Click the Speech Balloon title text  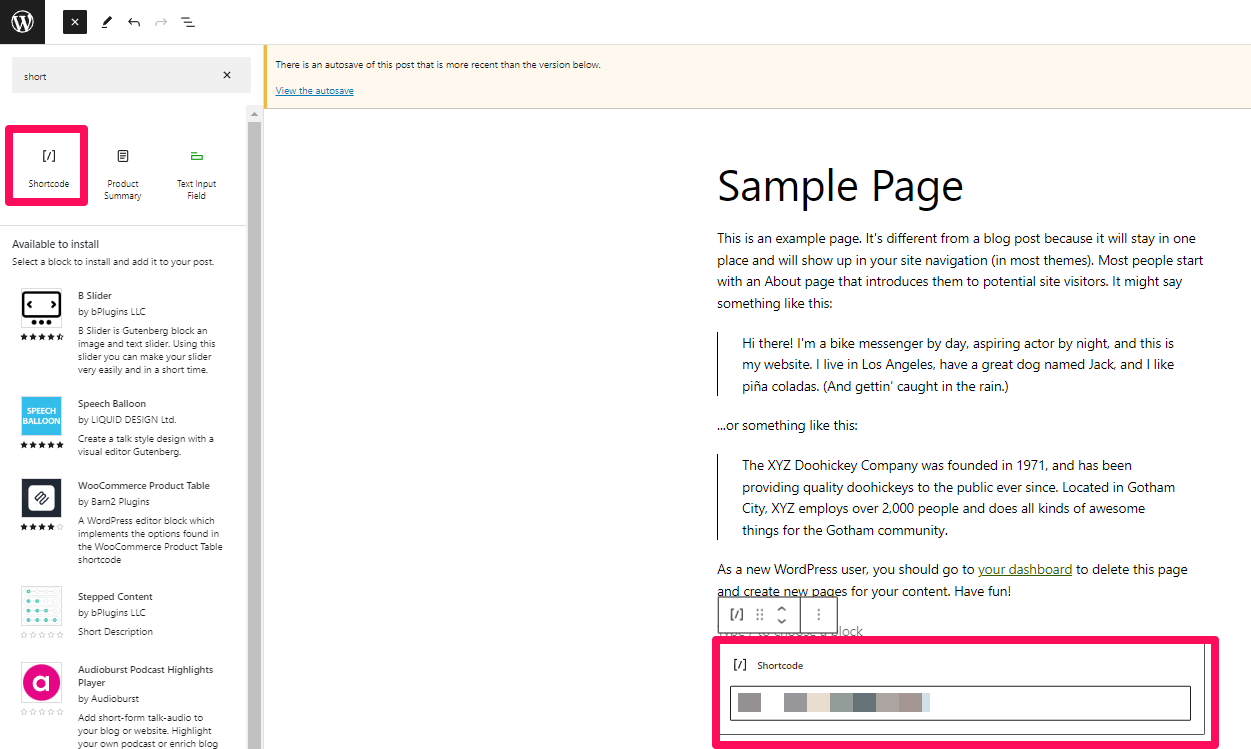click(112, 404)
